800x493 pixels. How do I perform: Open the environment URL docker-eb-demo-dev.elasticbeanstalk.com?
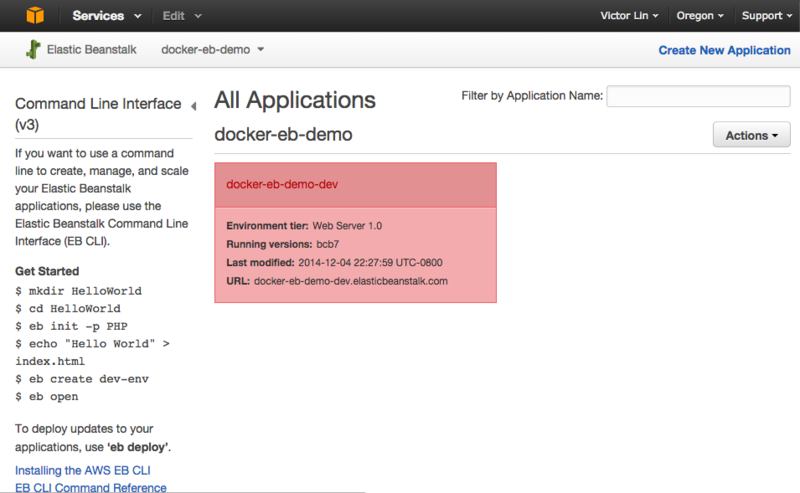click(x=351, y=281)
